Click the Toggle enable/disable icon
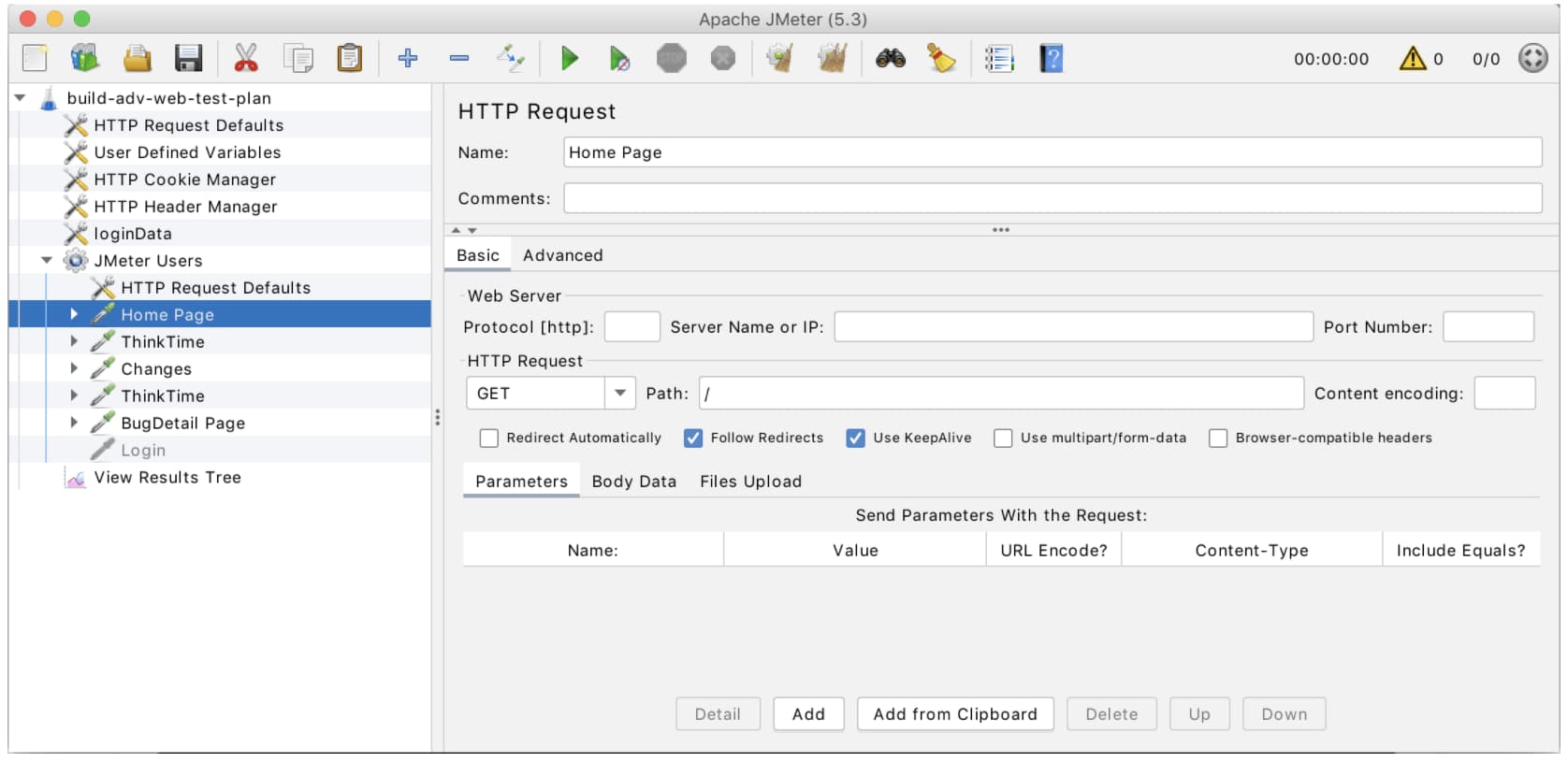Screen dimensions: 1568x763 click(x=511, y=58)
